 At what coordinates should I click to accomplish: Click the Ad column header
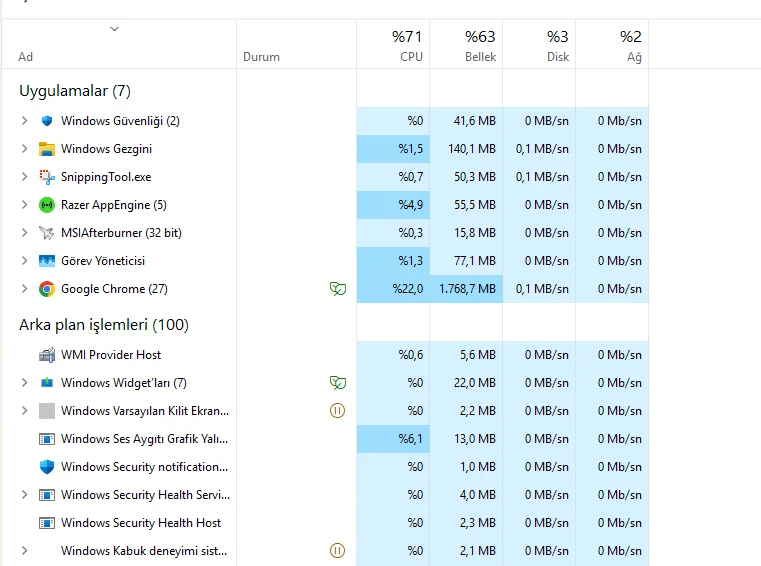(119, 45)
